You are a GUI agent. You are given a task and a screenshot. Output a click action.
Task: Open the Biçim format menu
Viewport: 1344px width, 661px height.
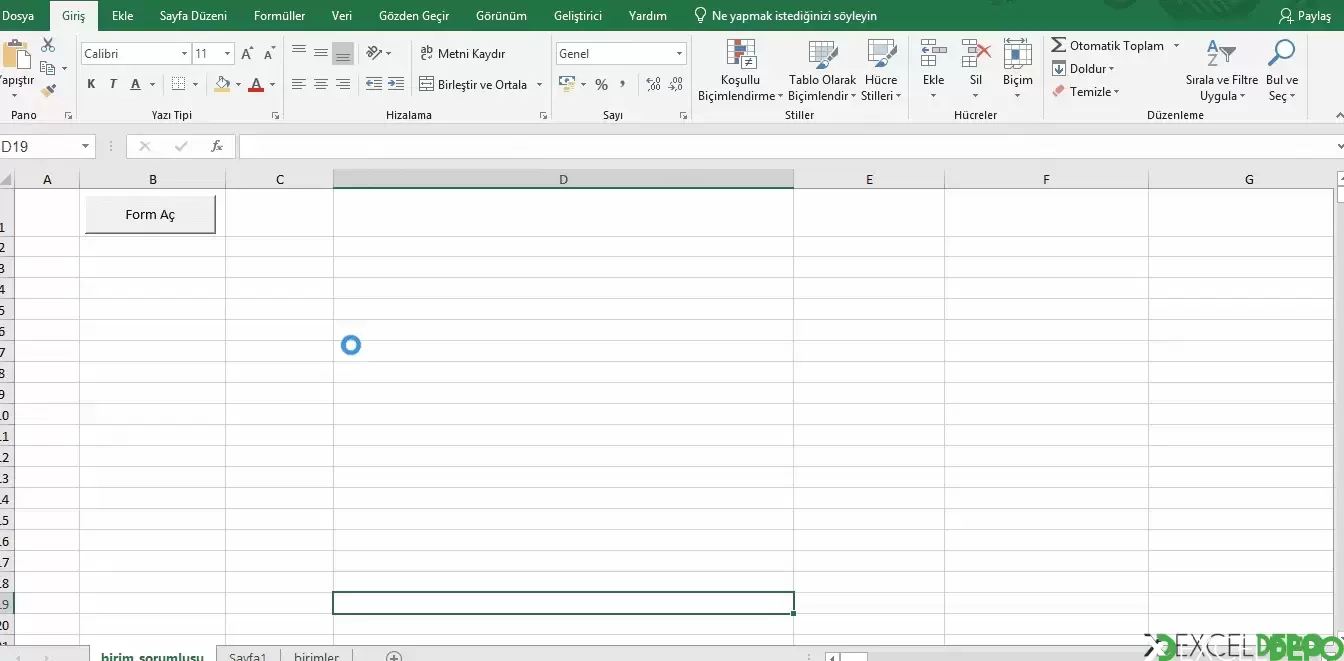point(1018,70)
